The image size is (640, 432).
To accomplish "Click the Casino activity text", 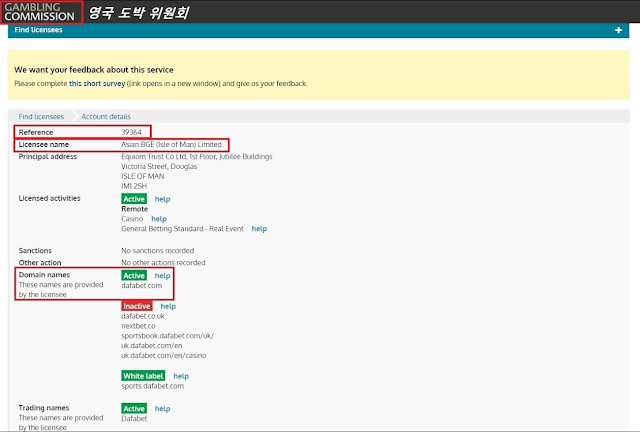I will [132, 219].
